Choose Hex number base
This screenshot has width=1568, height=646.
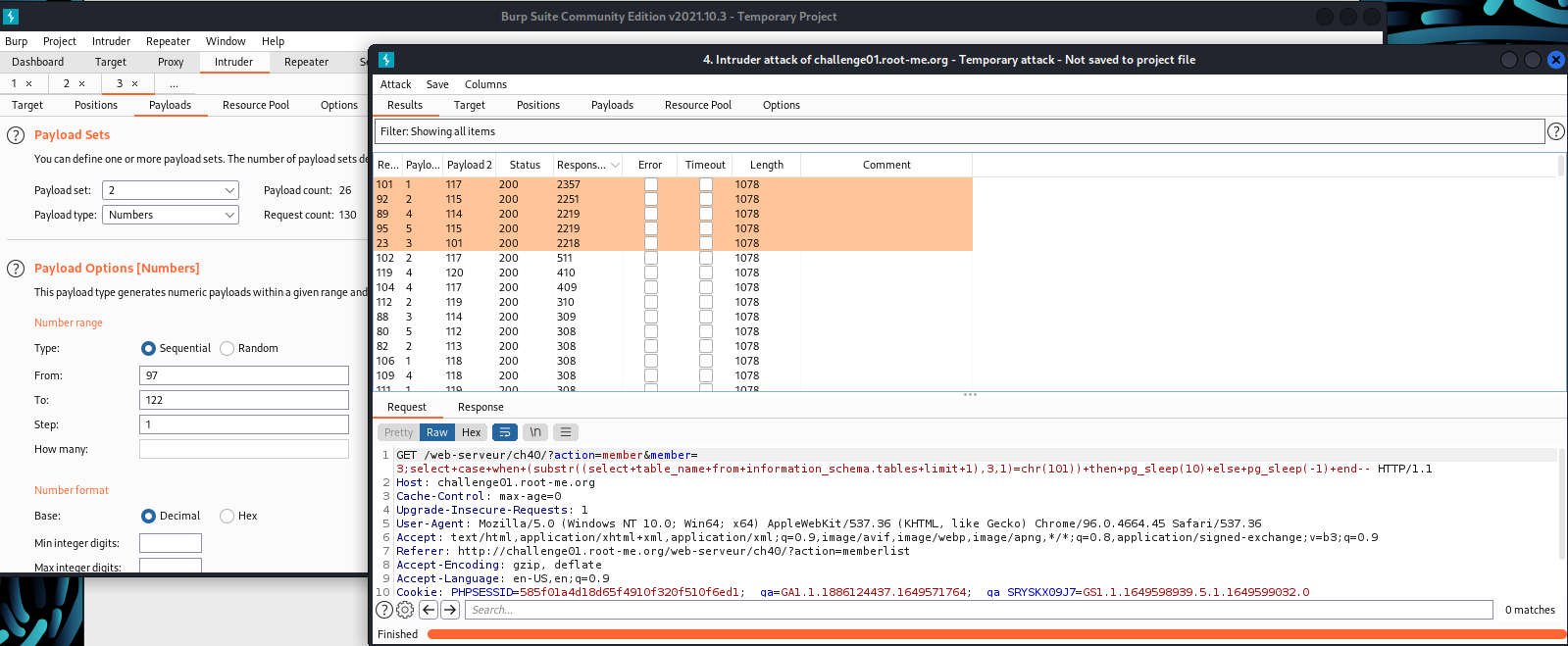click(x=228, y=517)
